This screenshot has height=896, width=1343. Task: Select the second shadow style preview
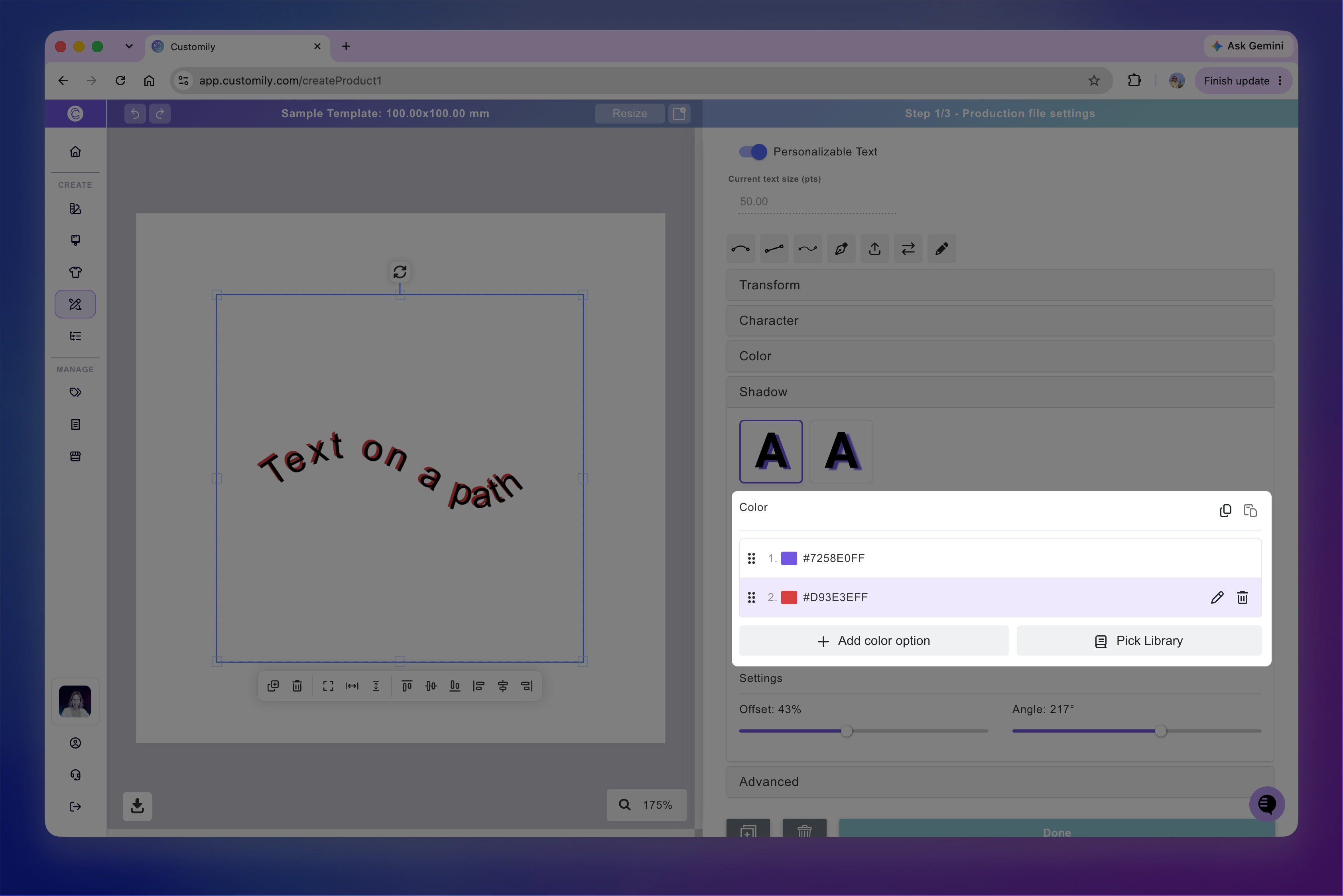[842, 452]
